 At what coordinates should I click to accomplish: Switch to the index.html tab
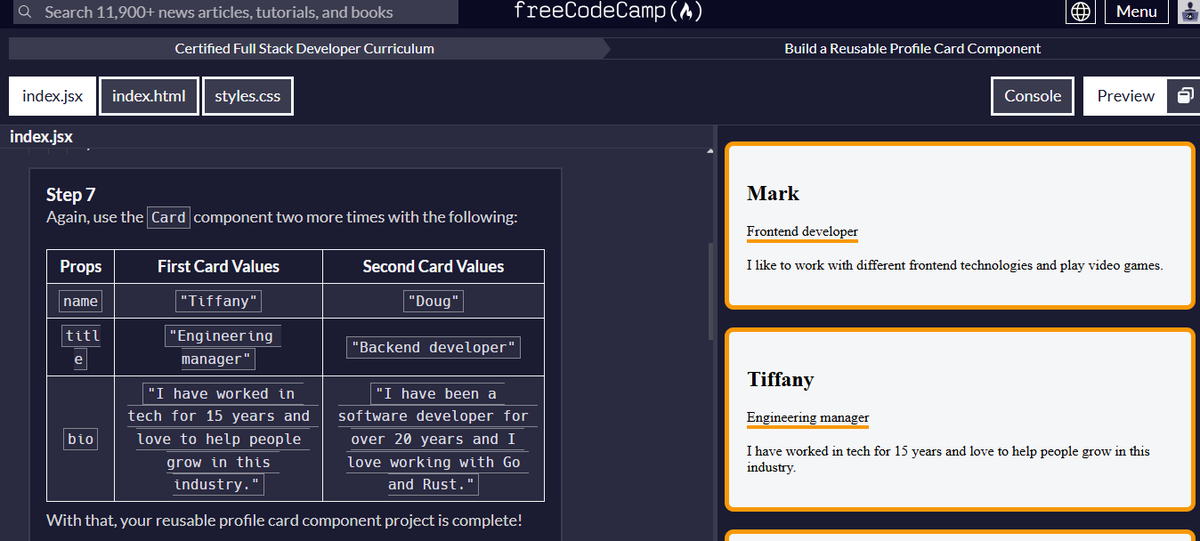[x=148, y=96]
